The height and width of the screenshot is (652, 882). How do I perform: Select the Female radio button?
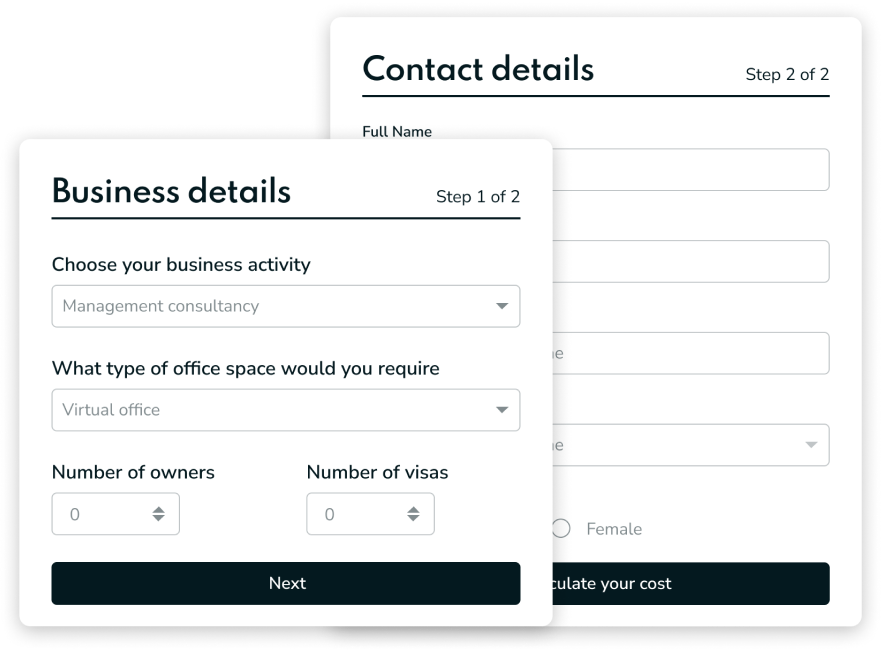pyautogui.click(x=561, y=528)
